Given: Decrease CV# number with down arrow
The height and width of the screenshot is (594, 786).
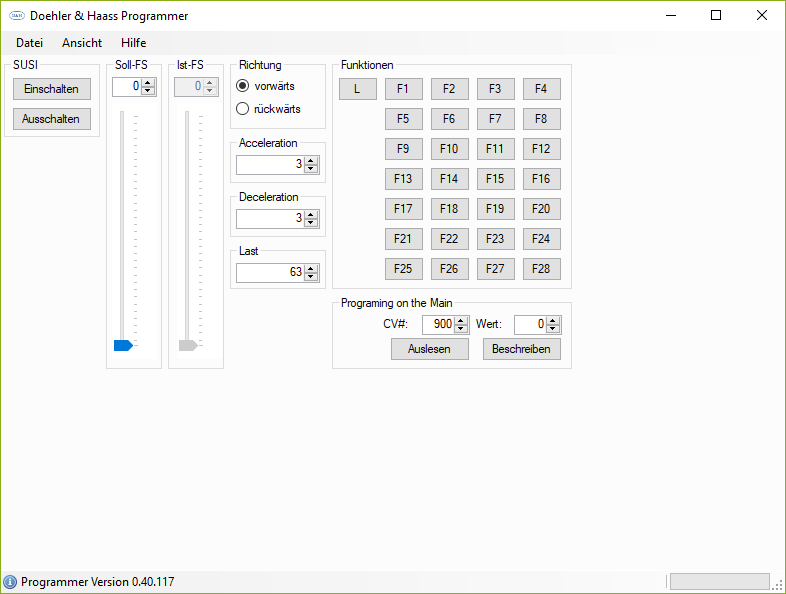Looking at the screenshot, I should [461, 329].
